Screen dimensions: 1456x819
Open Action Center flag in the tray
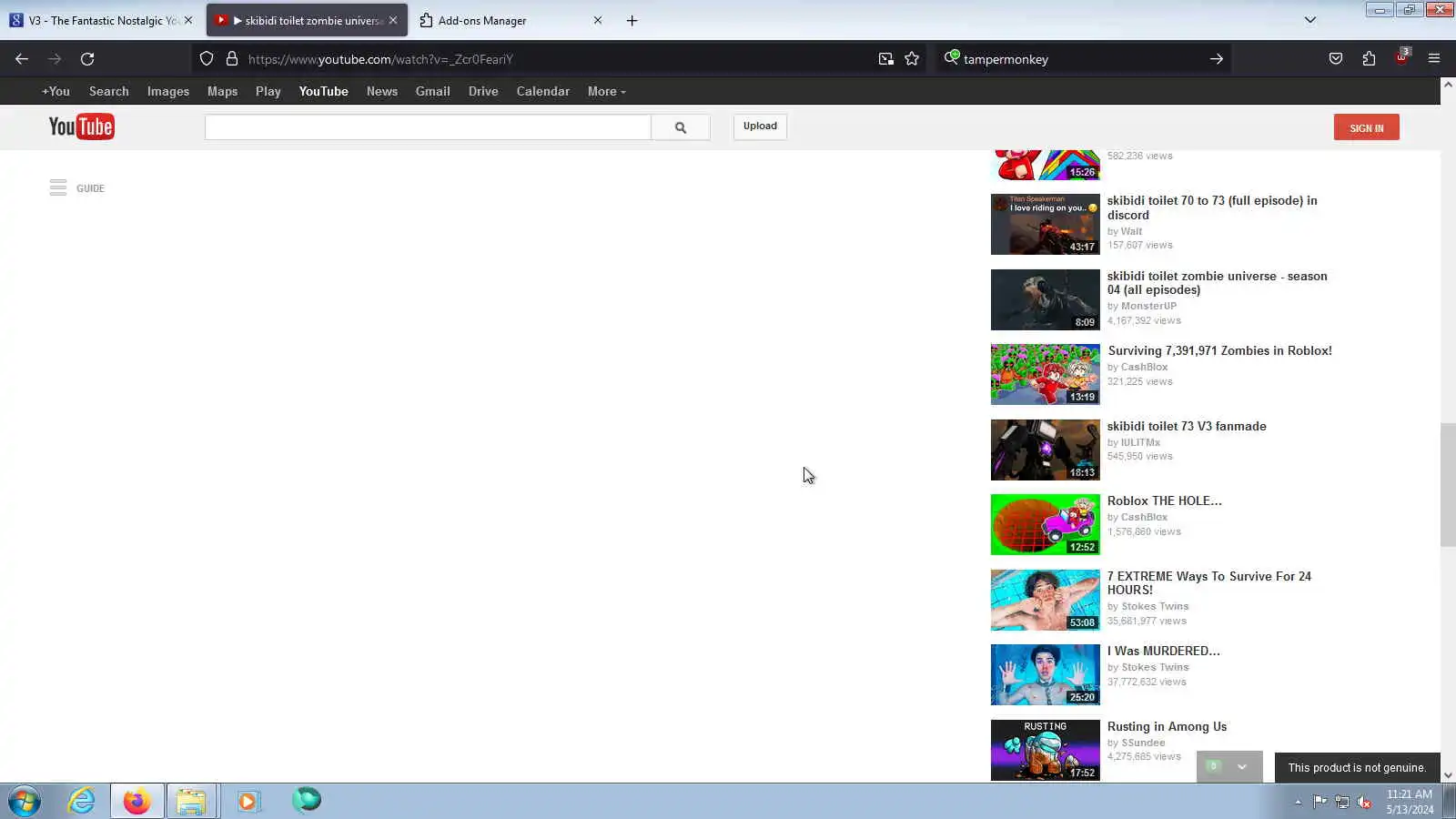[x=1319, y=802]
